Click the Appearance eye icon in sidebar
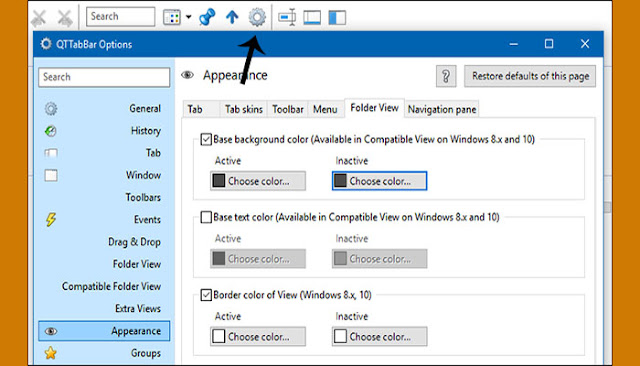This screenshot has height=366, width=640. 51,331
